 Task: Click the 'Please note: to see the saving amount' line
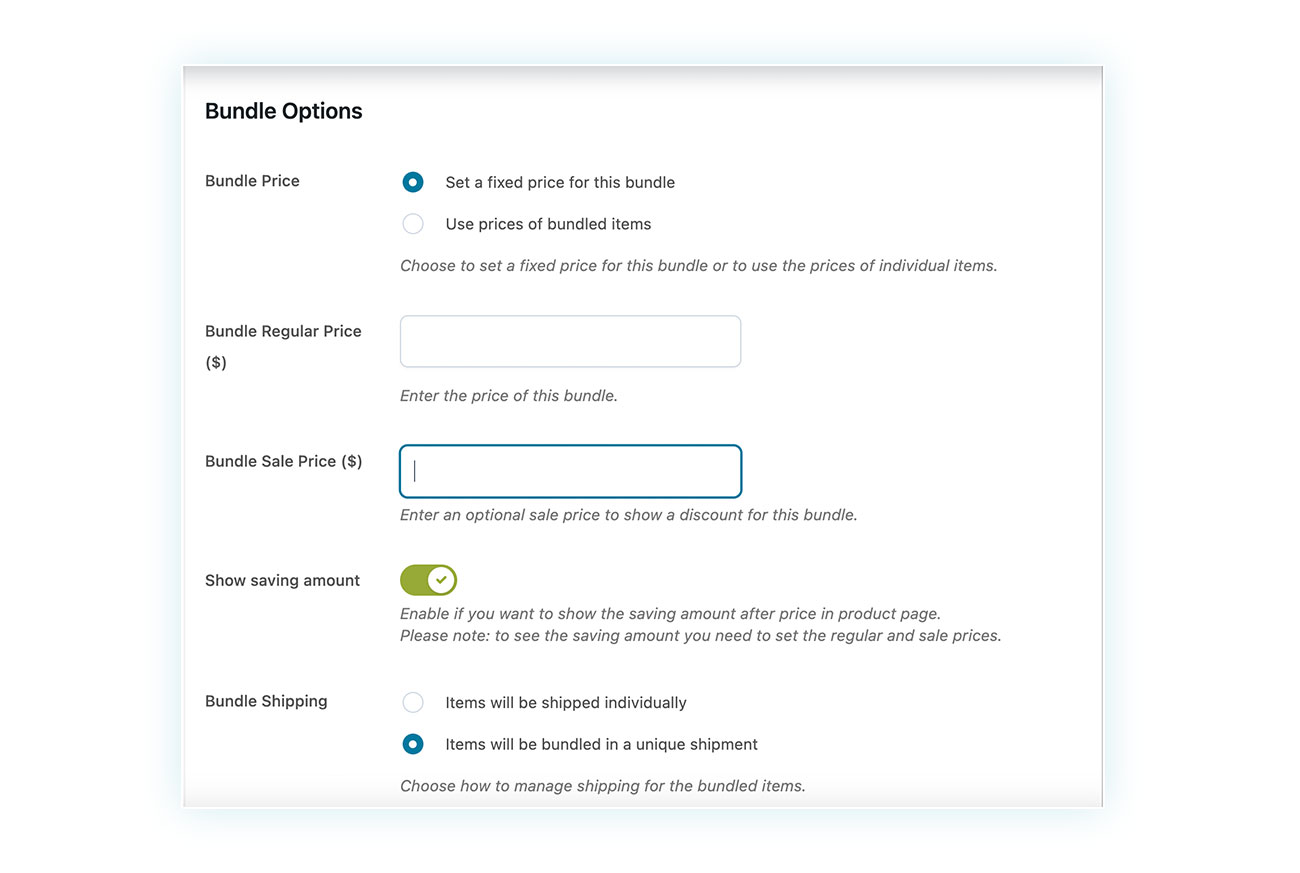click(x=700, y=636)
